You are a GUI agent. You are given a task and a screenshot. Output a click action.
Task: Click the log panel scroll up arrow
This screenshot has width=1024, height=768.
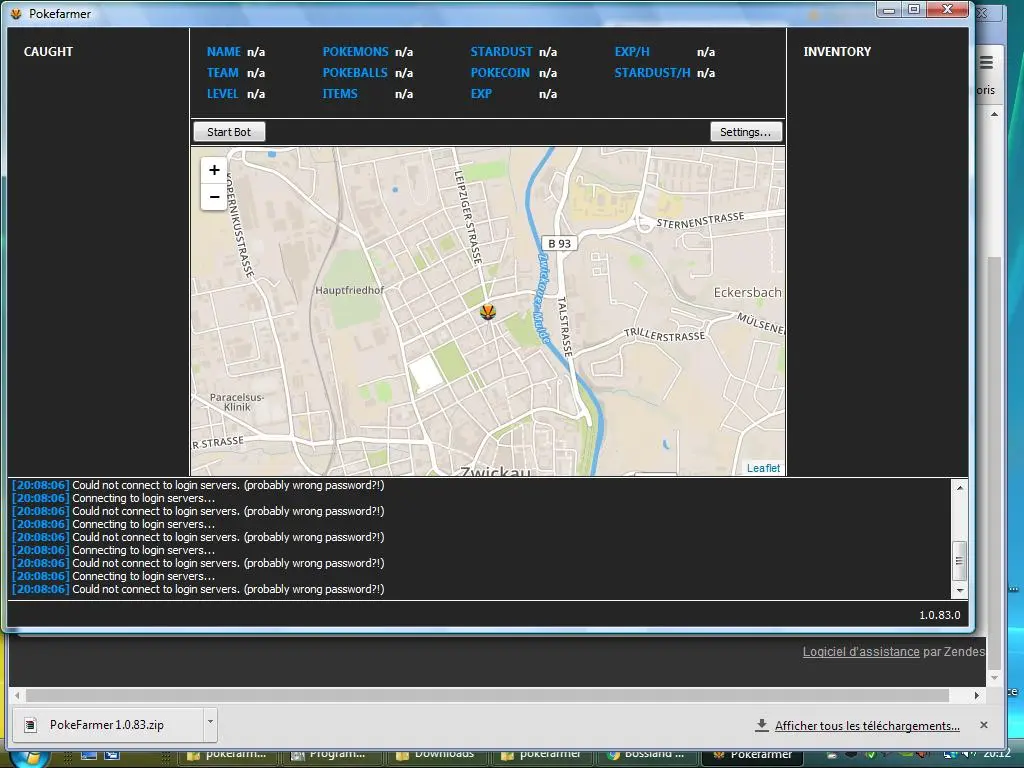[959, 488]
